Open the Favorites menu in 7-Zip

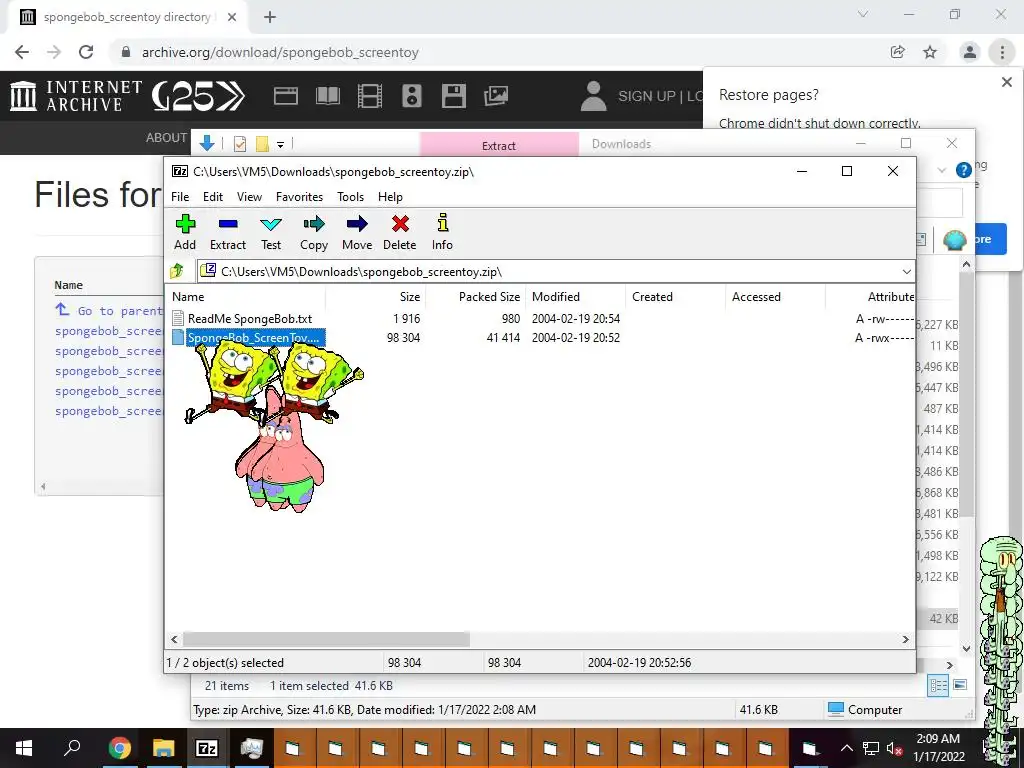point(299,197)
